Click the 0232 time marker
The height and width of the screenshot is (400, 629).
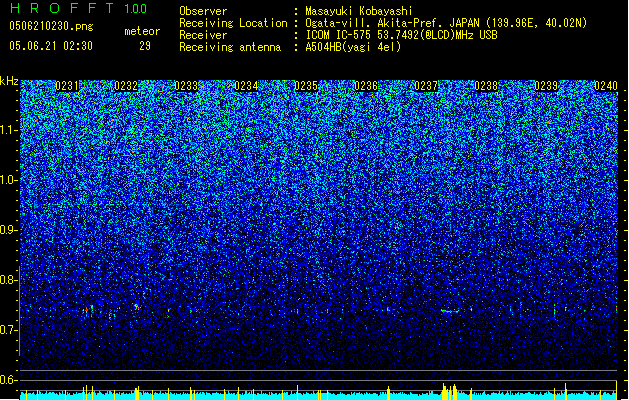click(126, 86)
